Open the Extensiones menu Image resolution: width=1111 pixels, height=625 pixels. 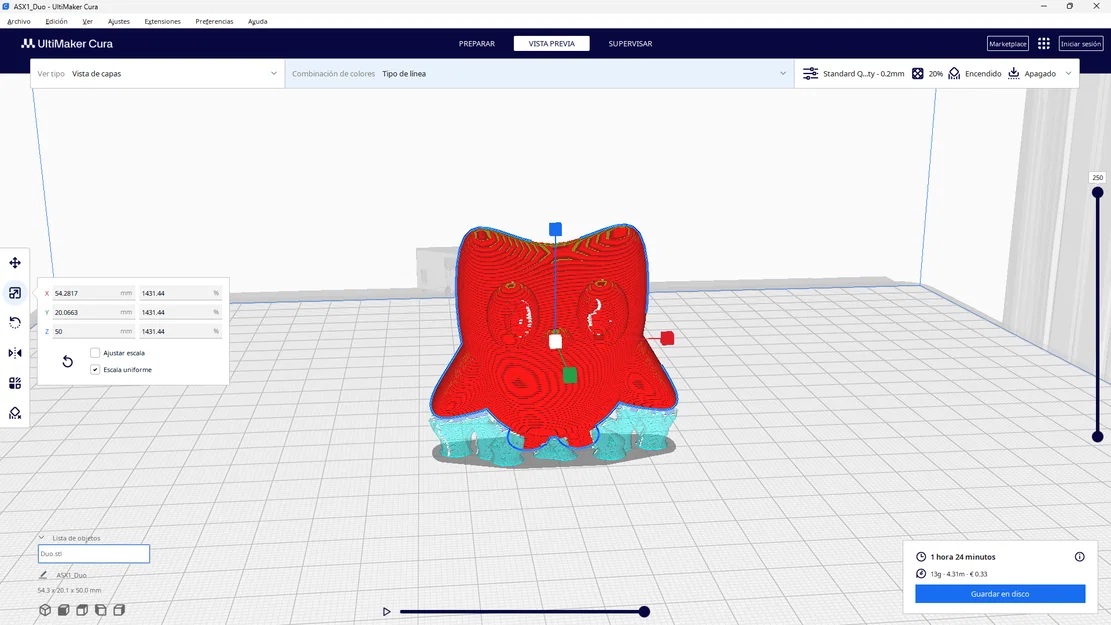point(161,20)
